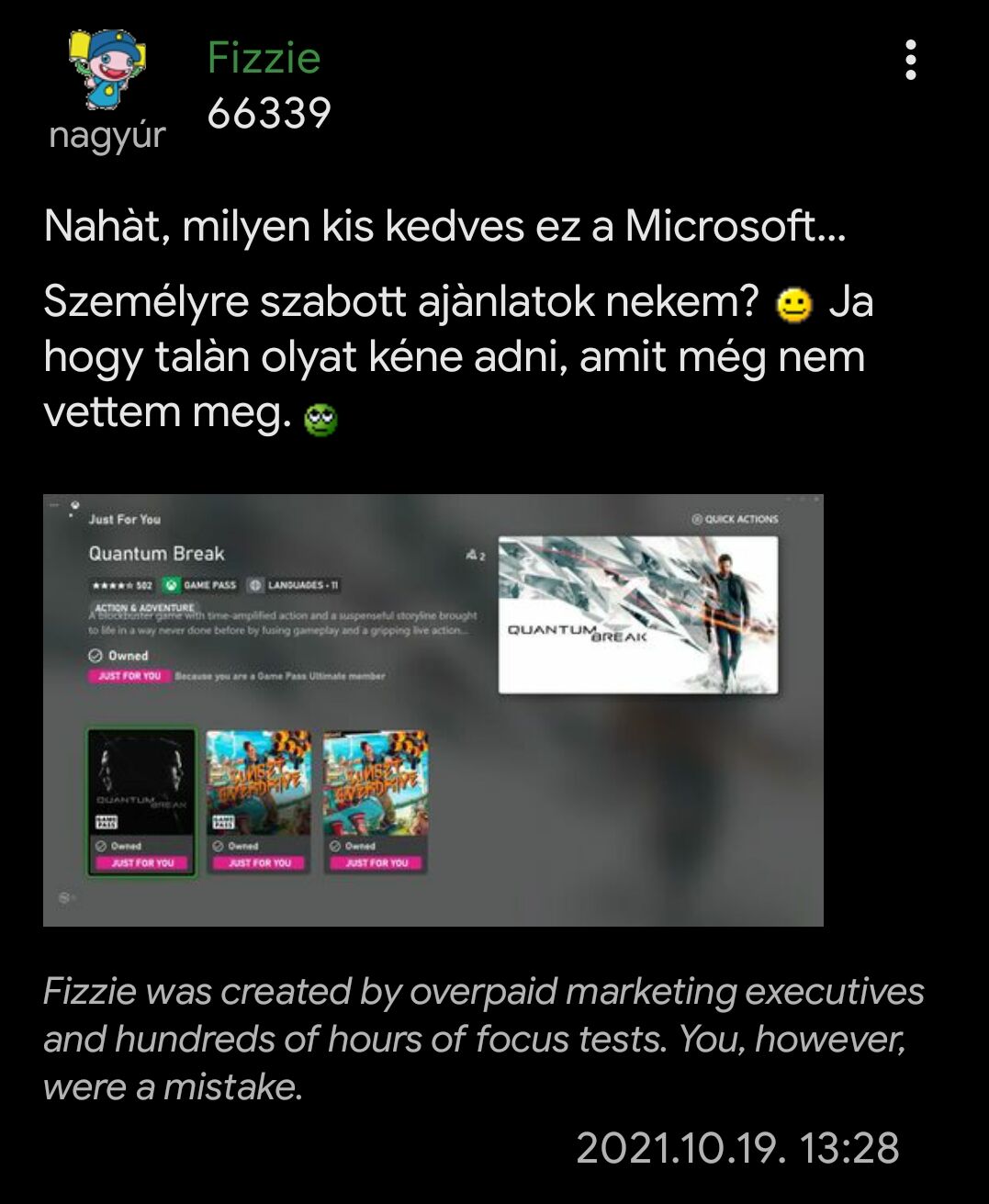This screenshot has width=989, height=1204.
Task: Click the post timestamp 2021.10.19. 13:28
Action: coord(737,1148)
